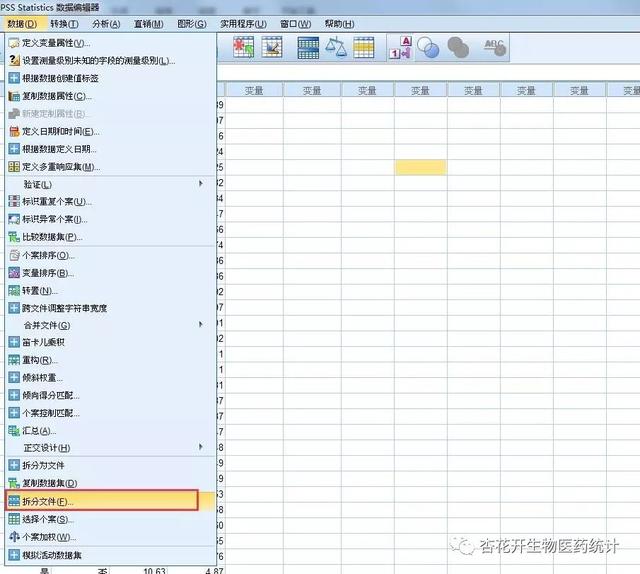Open the 直销(M) menu
Viewport: 640px width, 574px height.
[149, 24]
